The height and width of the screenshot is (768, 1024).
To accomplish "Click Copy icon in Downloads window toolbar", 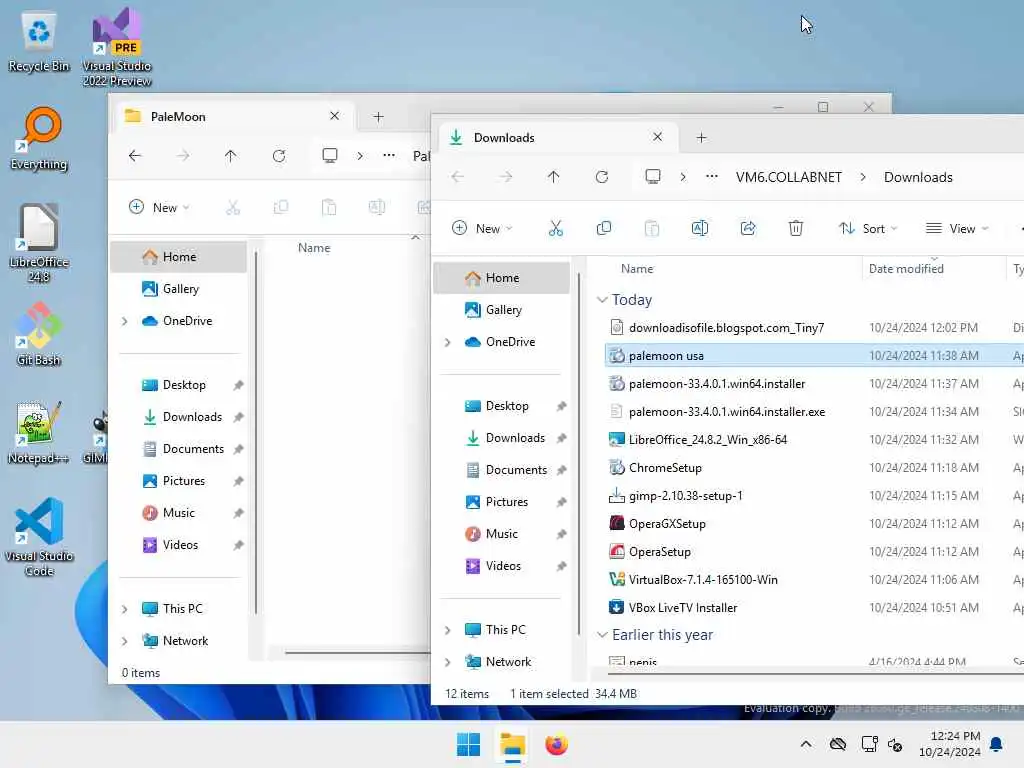I will (603, 228).
